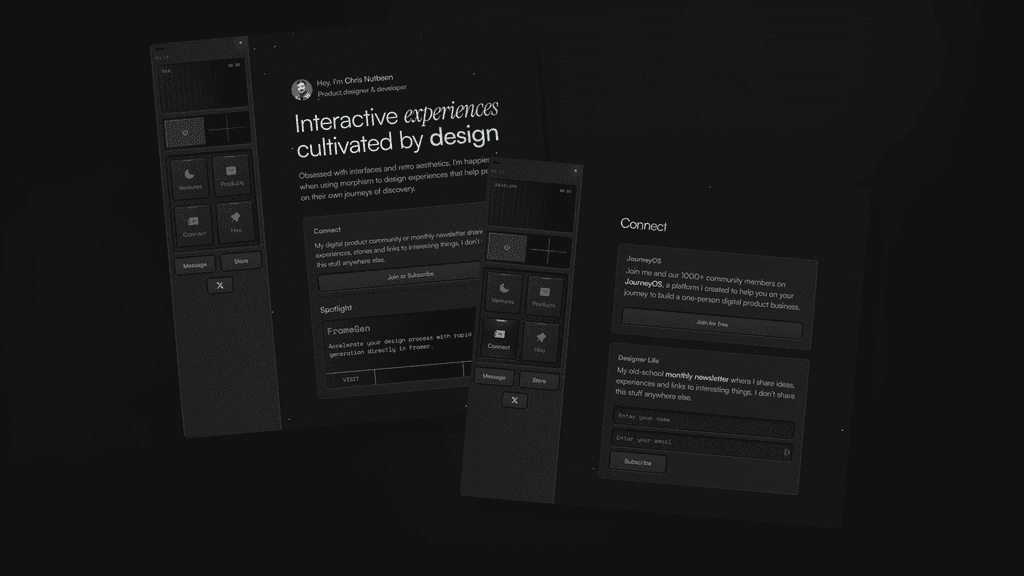Open Ventures tile in home screen sidebar

[x=189, y=178]
